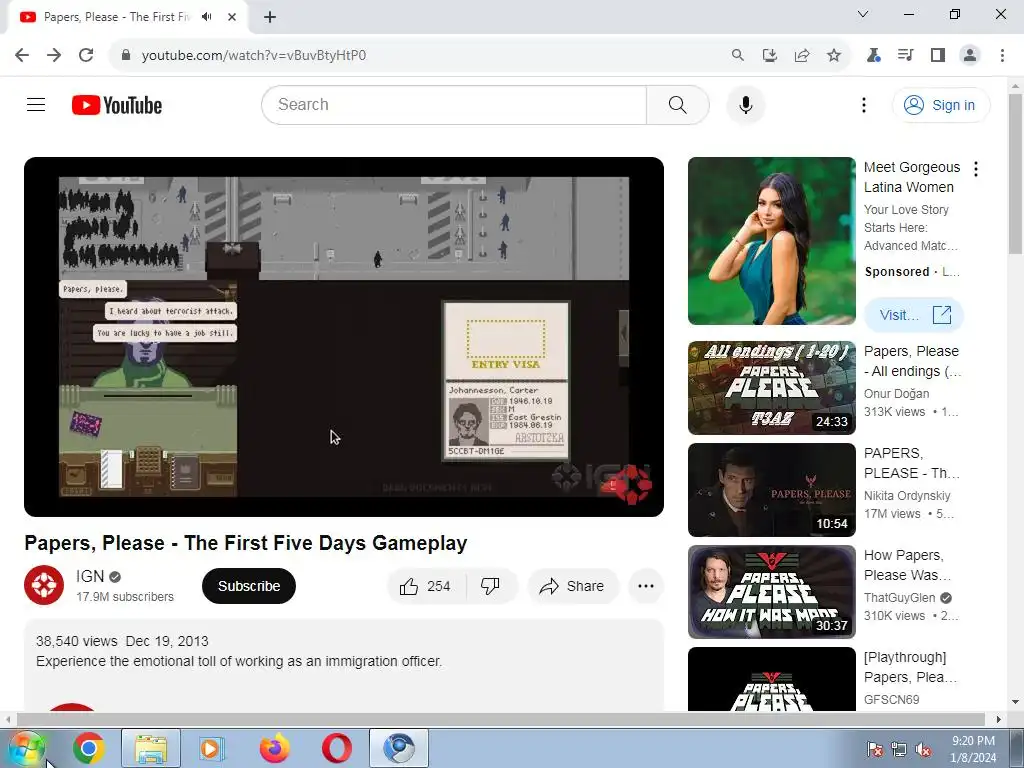
Task: Open the Chrome Labs flask icon
Action: click(x=873, y=55)
